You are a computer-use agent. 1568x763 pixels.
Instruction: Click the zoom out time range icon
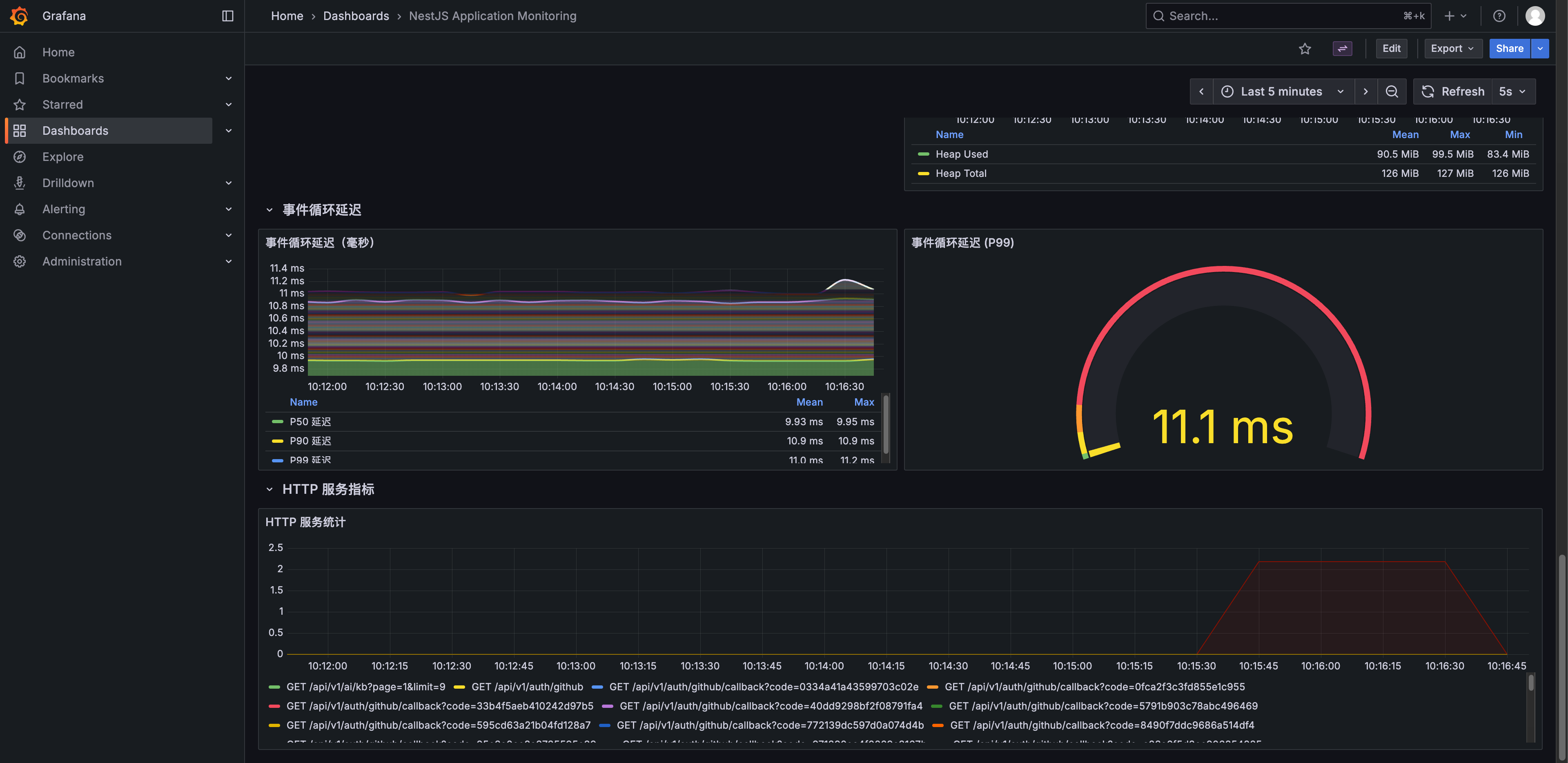click(1392, 91)
